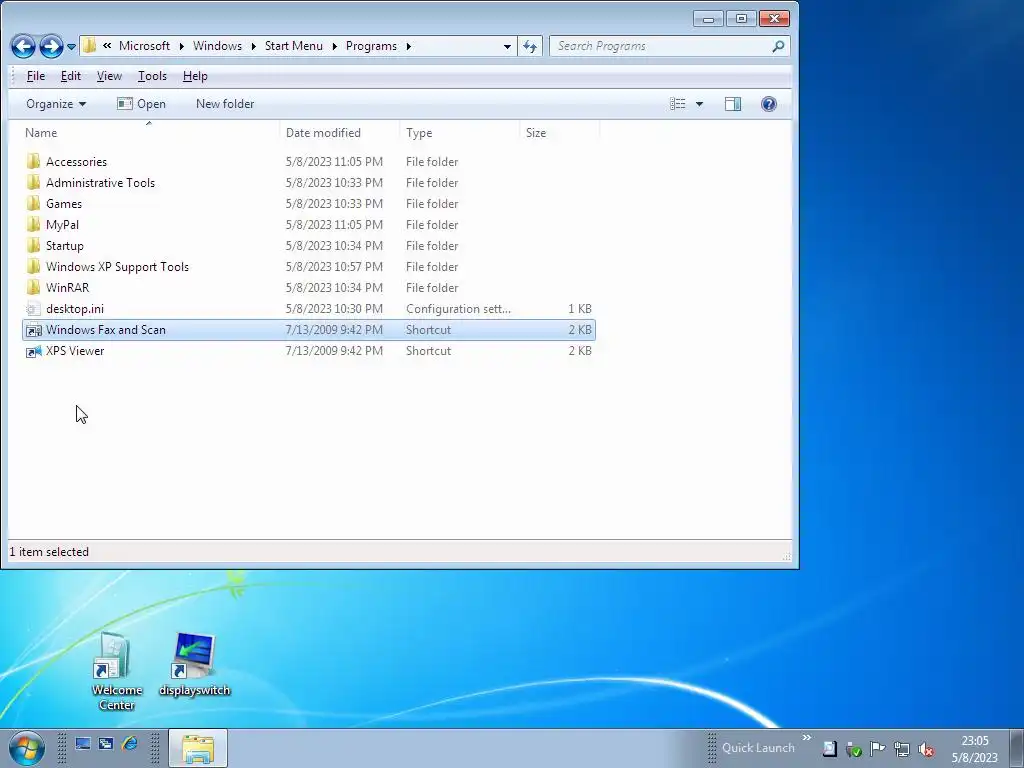Select the Startup folder icon
Viewport: 1024px width, 768px height.
coord(33,246)
